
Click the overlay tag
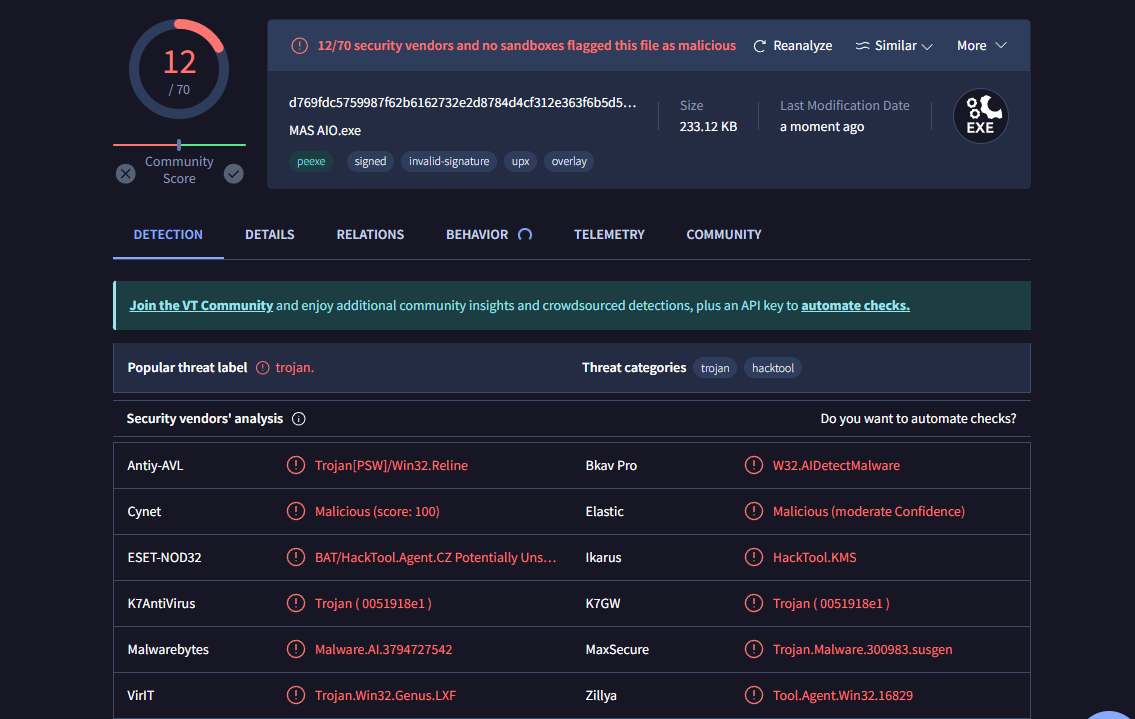point(569,161)
